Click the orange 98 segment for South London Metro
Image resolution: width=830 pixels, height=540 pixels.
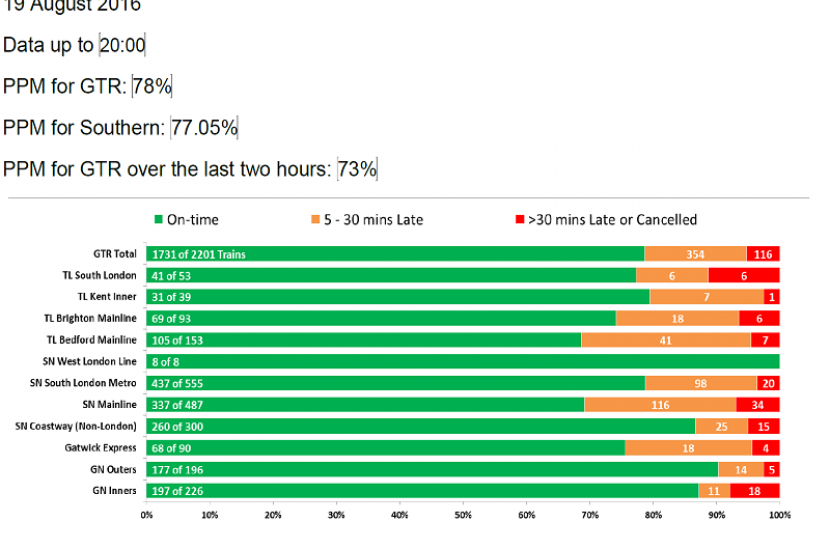(700, 383)
